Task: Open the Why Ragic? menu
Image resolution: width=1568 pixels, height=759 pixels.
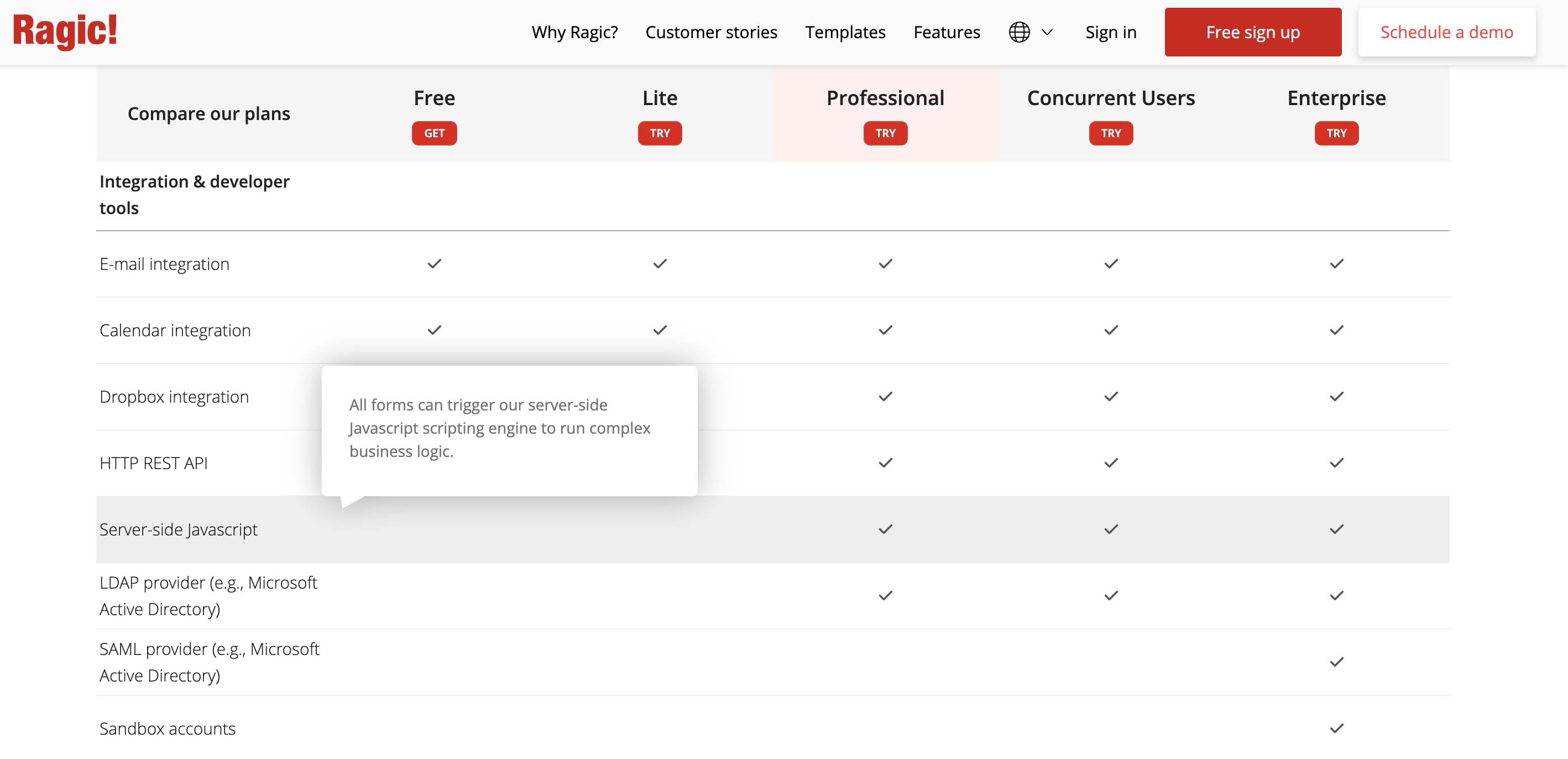Action: tap(574, 32)
